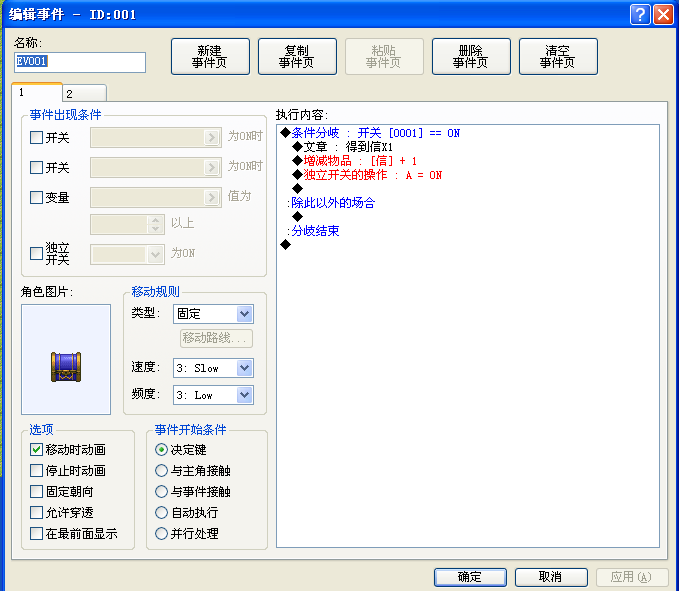Enable the second 开关 condition checkbox

pyautogui.click(x=36, y=168)
